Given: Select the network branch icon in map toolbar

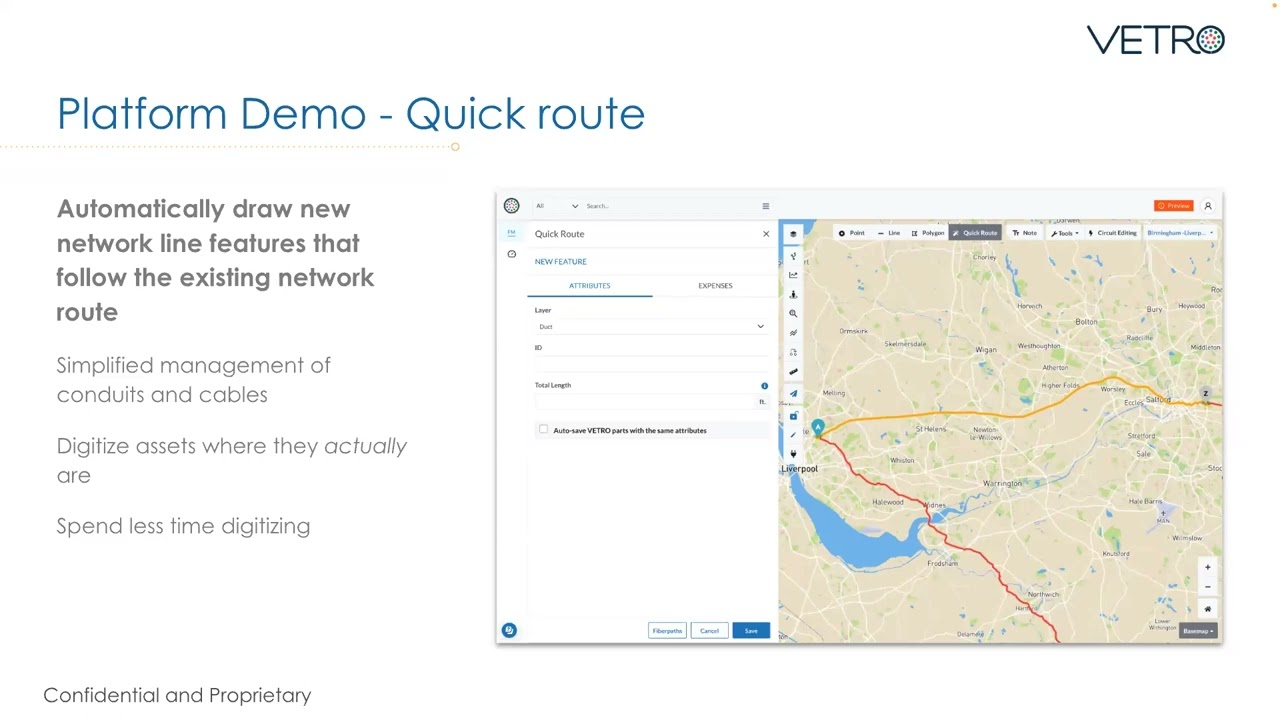Looking at the screenshot, I should click(x=793, y=256).
